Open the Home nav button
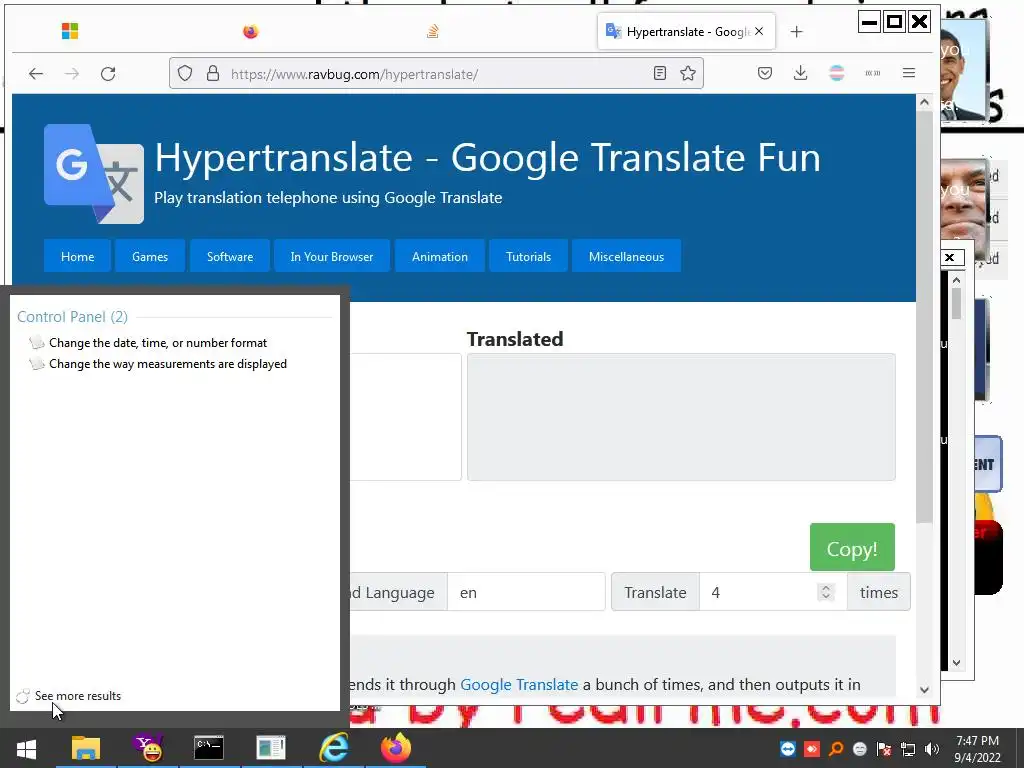 (x=77, y=257)
